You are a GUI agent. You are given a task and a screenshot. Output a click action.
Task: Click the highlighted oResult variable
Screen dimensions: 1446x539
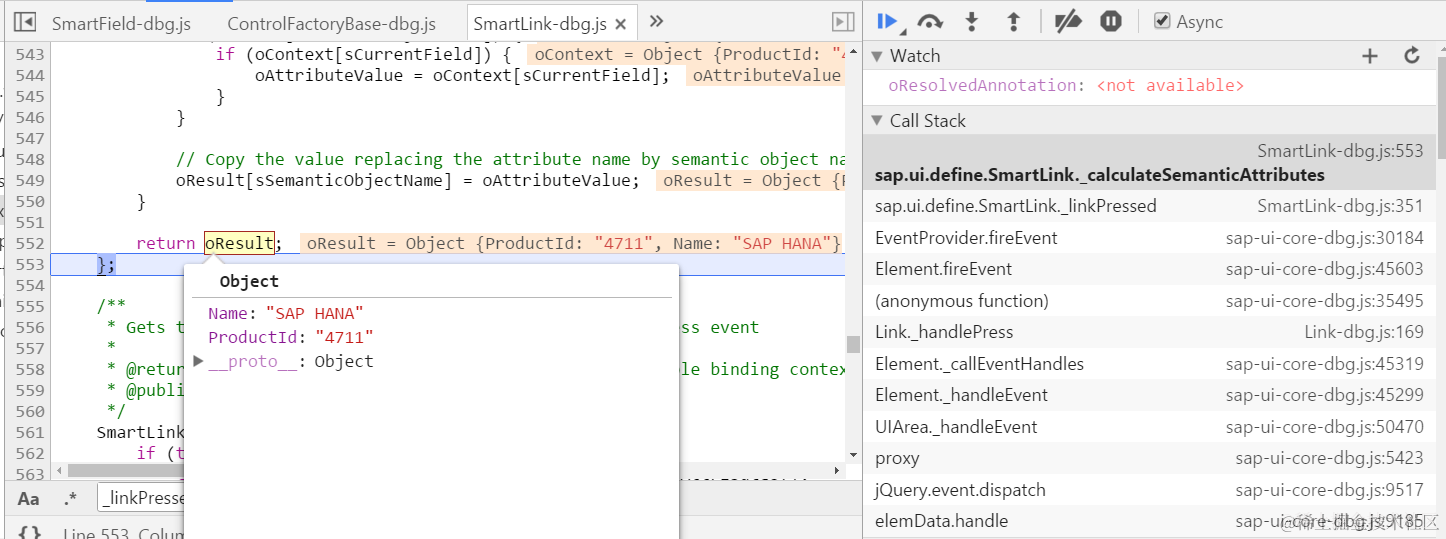pyautogui.click(x=239, y=243)
